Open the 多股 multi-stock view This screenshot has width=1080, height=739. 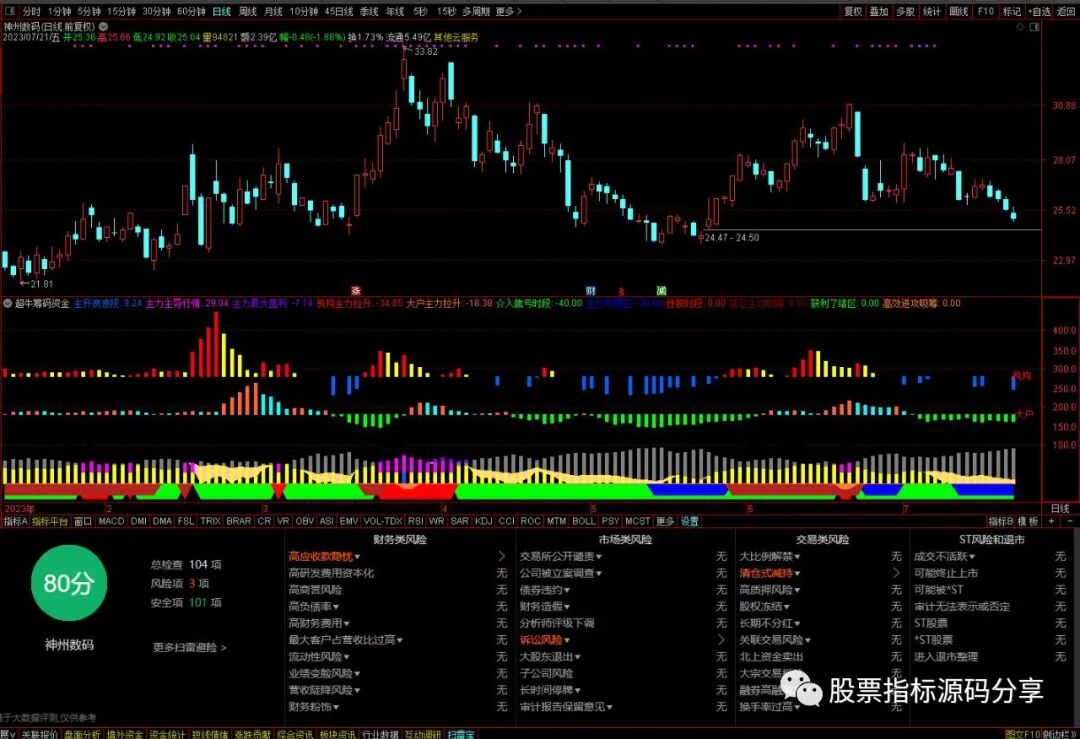tap(905, 11)
